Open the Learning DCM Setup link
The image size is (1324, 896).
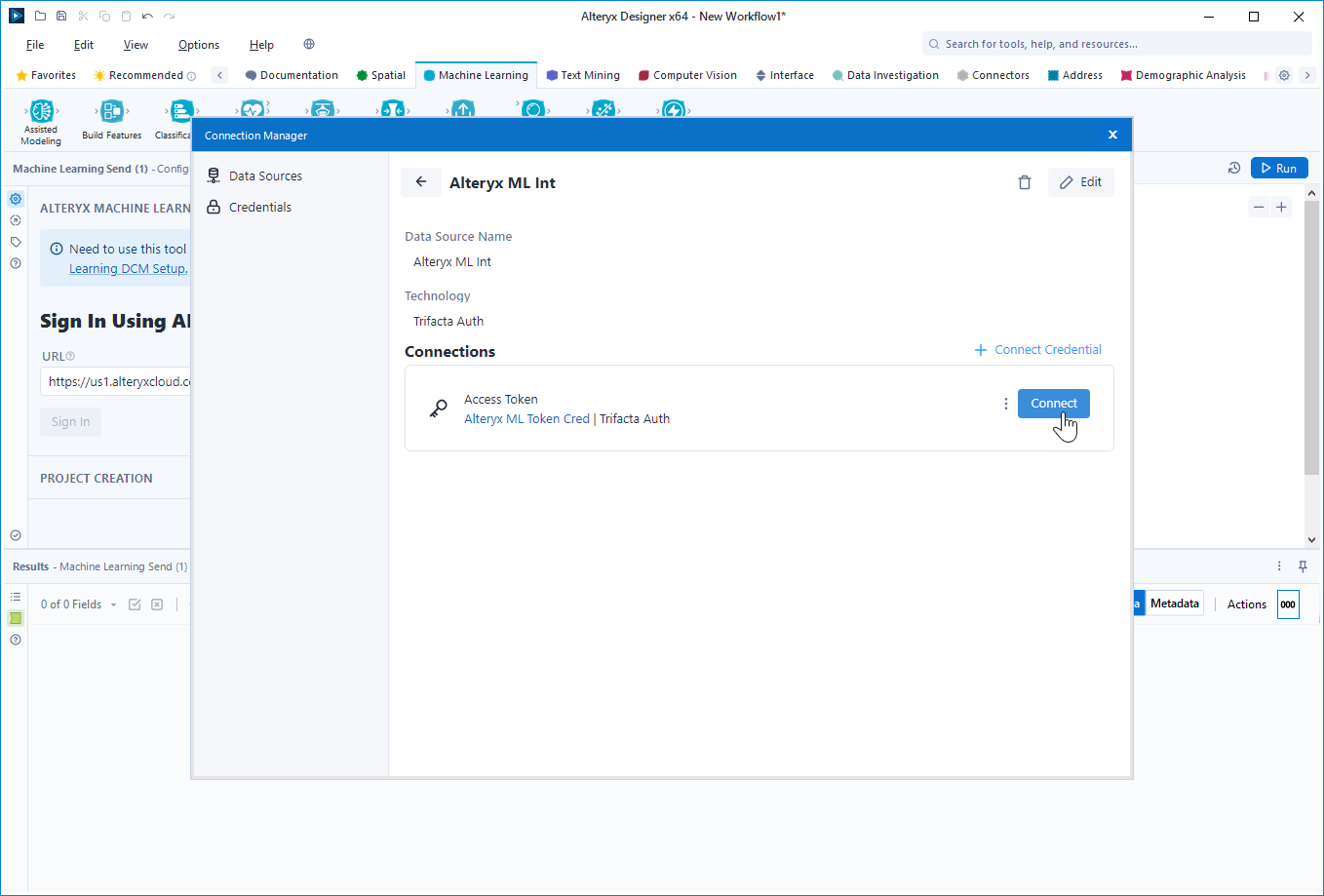(128, 268)
